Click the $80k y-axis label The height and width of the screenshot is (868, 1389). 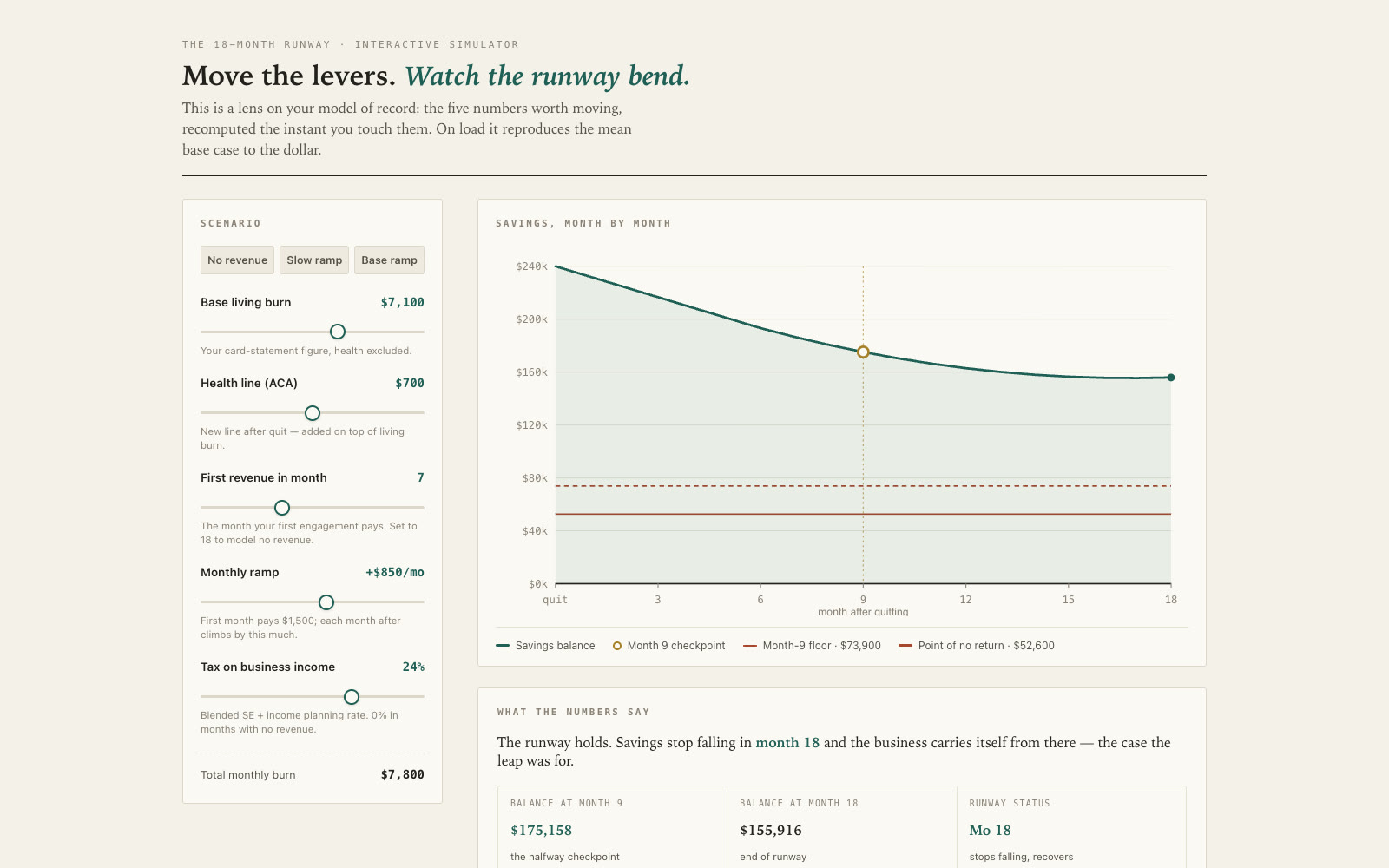click(535, 478)
